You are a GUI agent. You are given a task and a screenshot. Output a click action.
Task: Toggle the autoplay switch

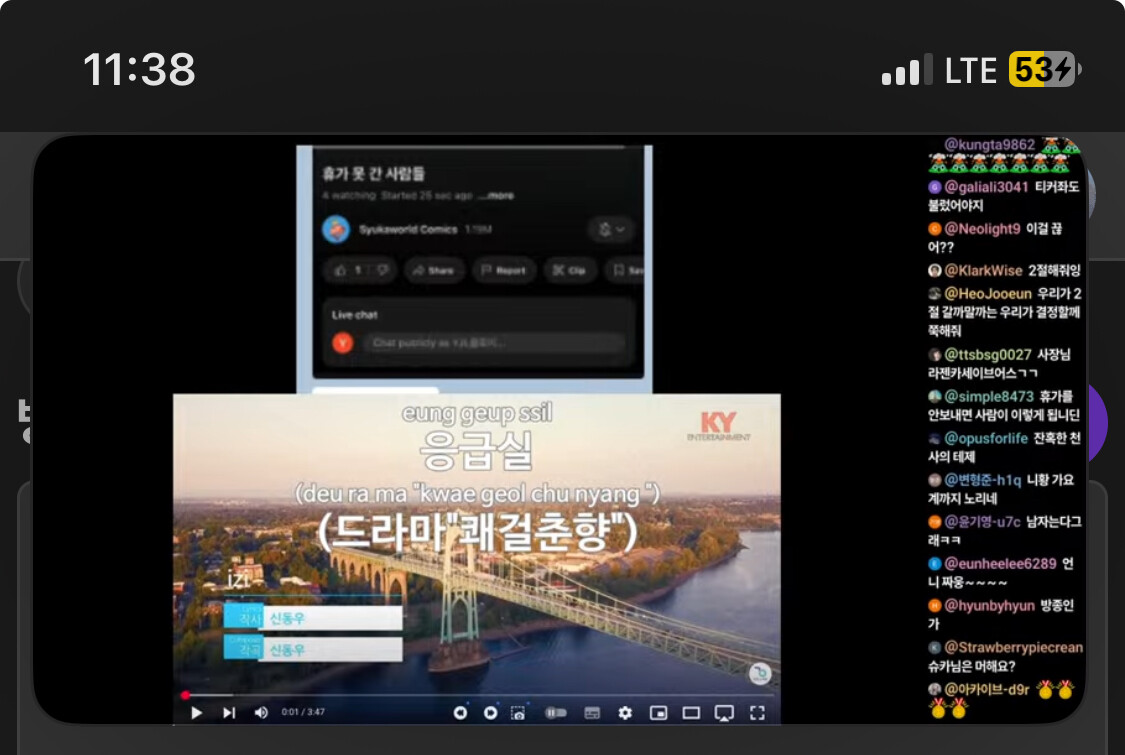point(556,713)
